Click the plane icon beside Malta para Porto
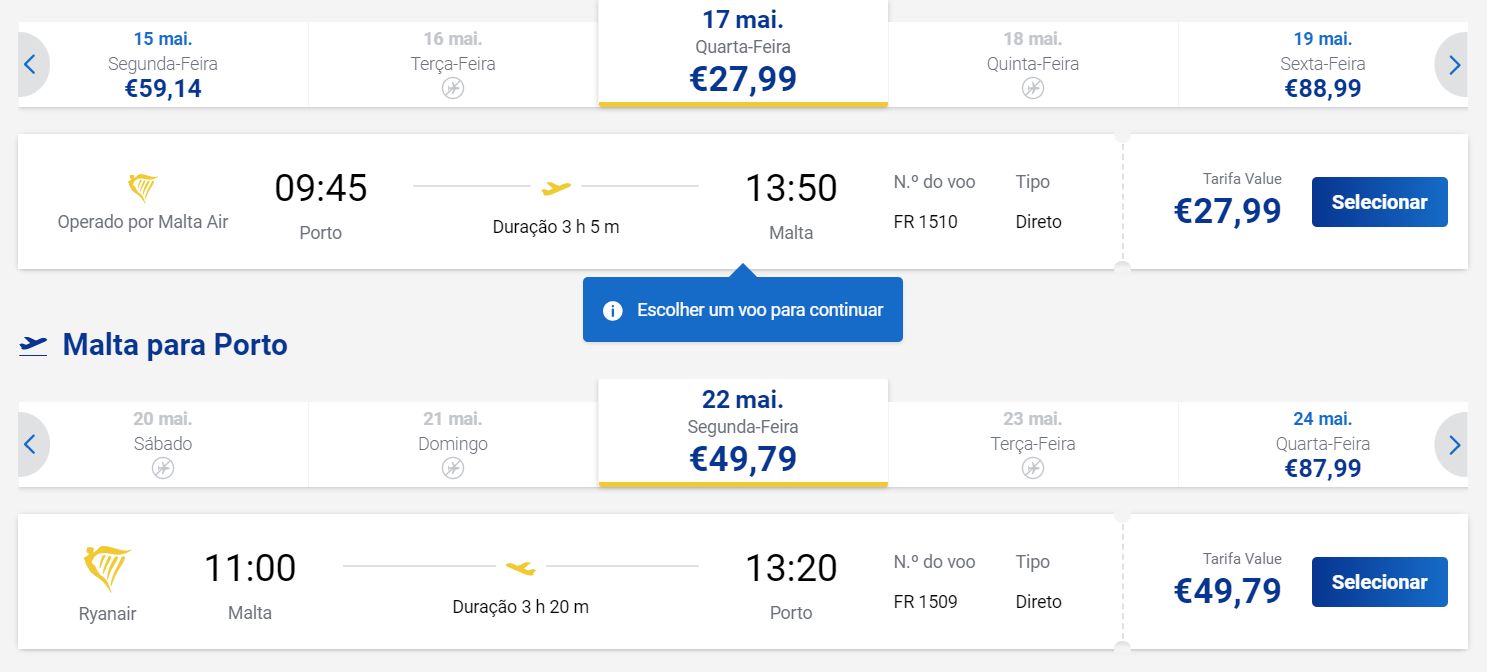Screen dimensions: 1487x672 pos(33,345)
